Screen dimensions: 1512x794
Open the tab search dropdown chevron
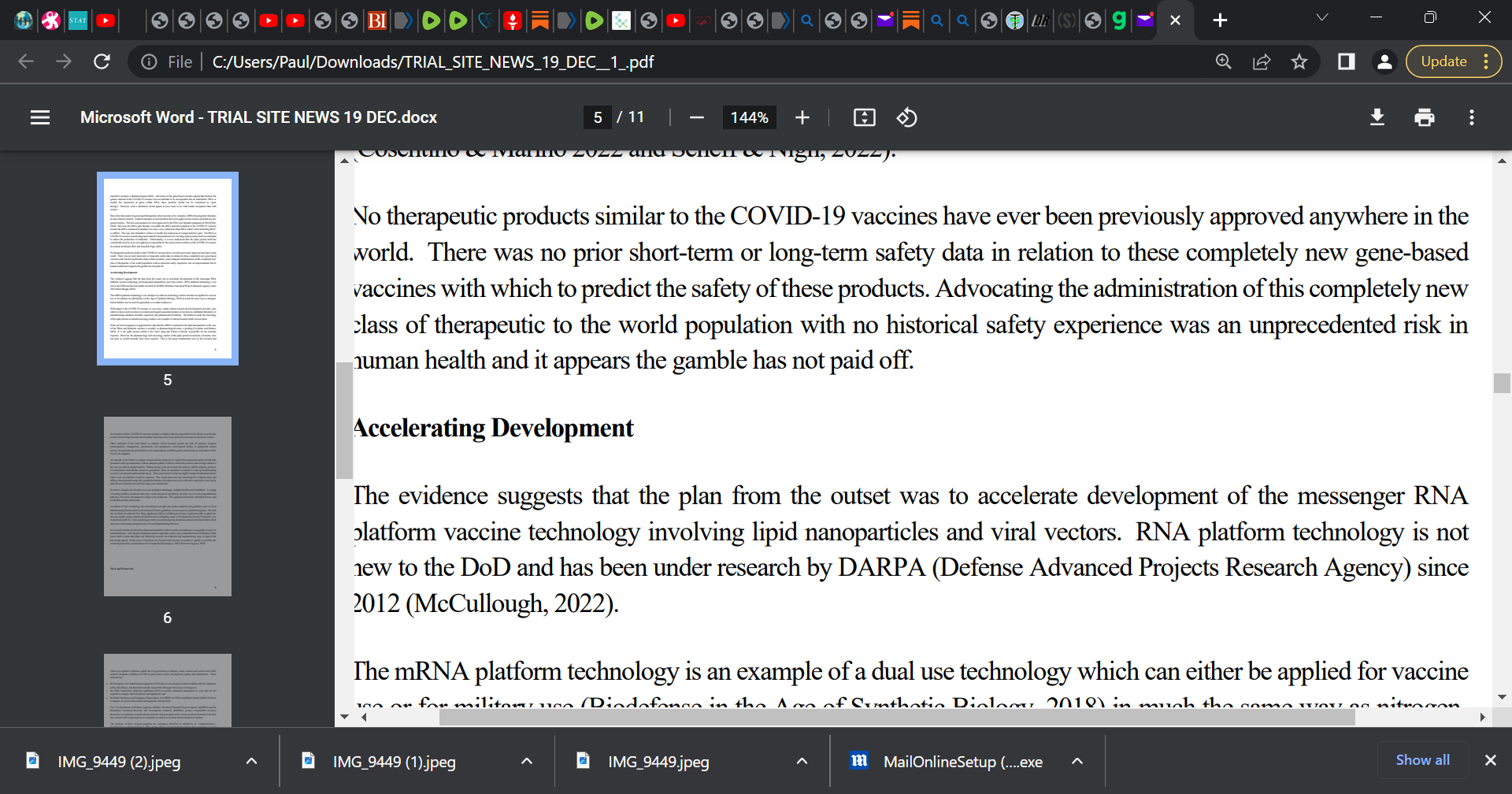tap(1322, 17)
